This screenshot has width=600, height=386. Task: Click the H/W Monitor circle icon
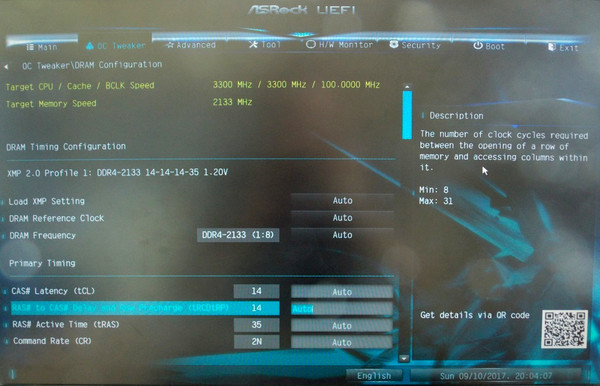click(311, 44)
